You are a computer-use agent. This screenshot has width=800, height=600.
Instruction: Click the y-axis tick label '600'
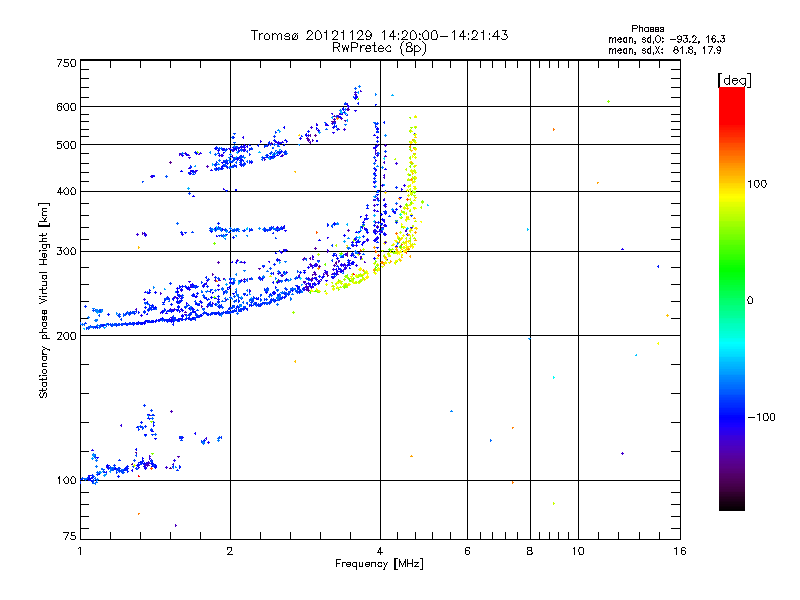coord(66,107)
